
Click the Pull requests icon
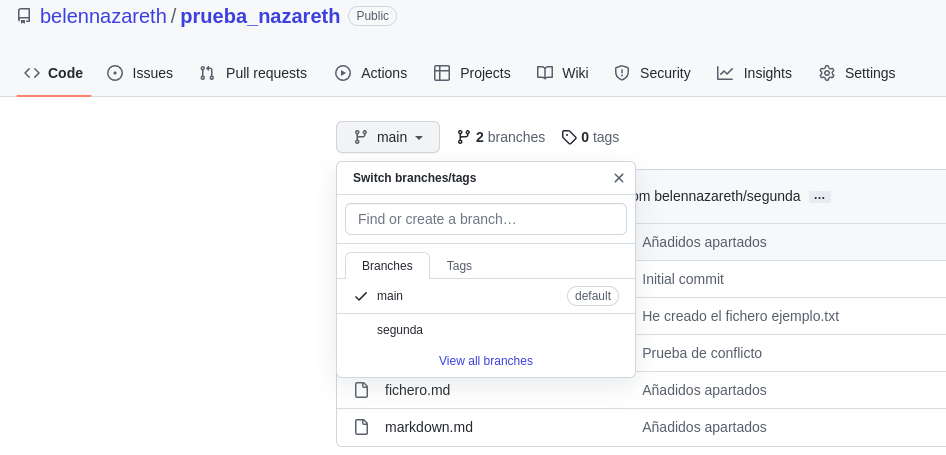click(x=207, y=73)
